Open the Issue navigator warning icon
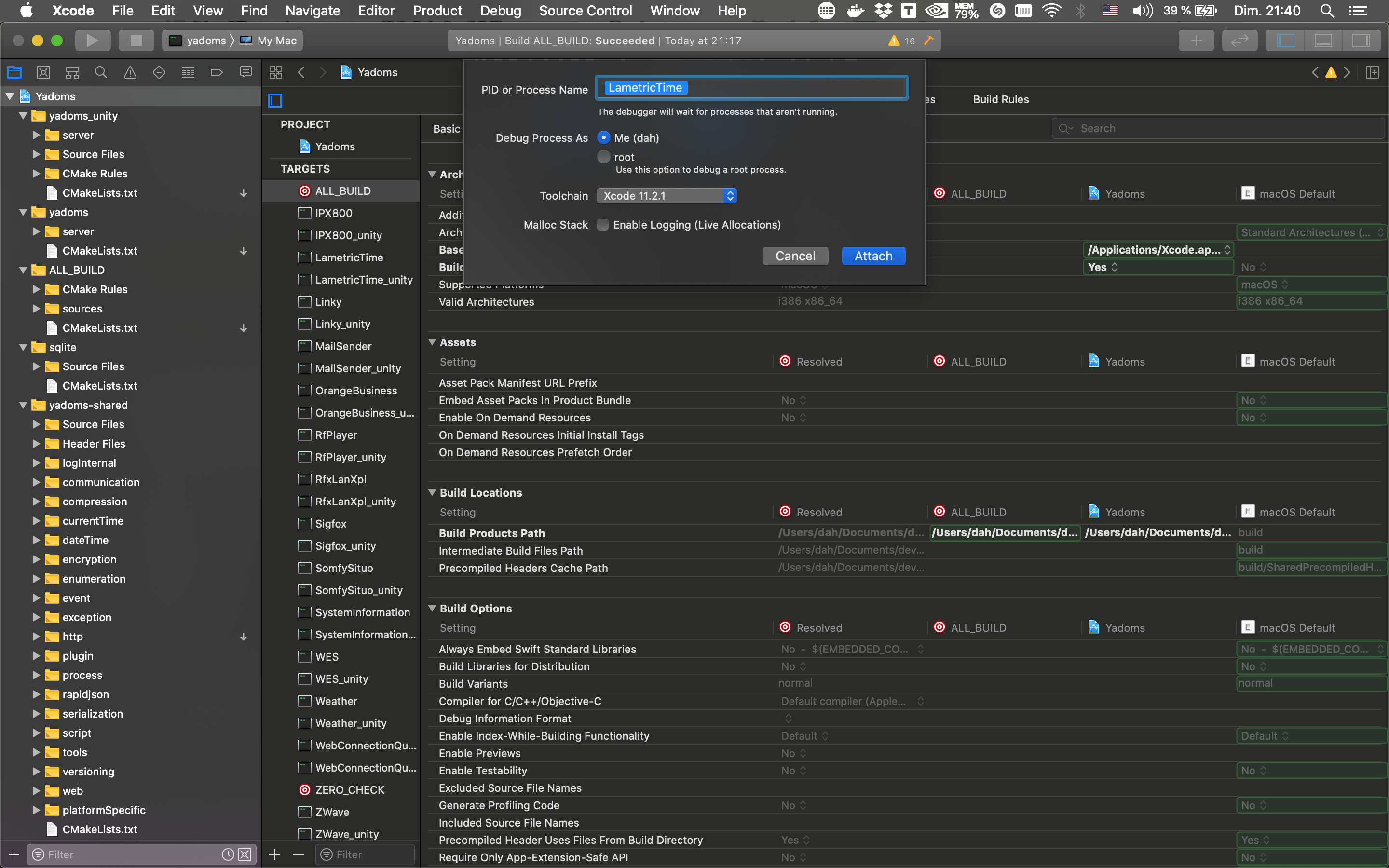 tap(130, 72)
